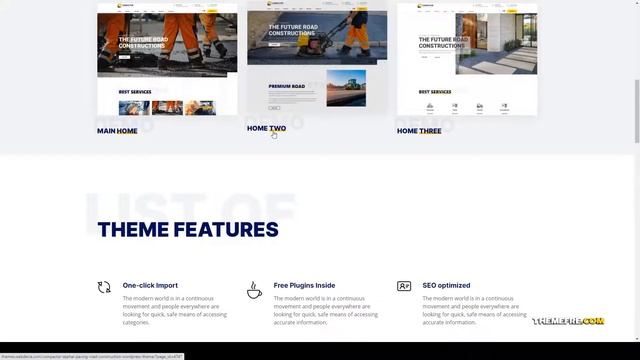
Task: Click the Home Three demo preview thumbnail
Action: pyautogui.click(x=467, y=59)
